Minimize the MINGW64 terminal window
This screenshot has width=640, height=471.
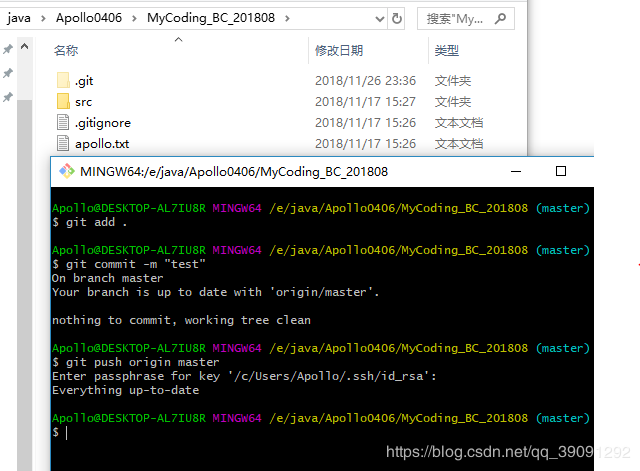click(x=516, y=171)
